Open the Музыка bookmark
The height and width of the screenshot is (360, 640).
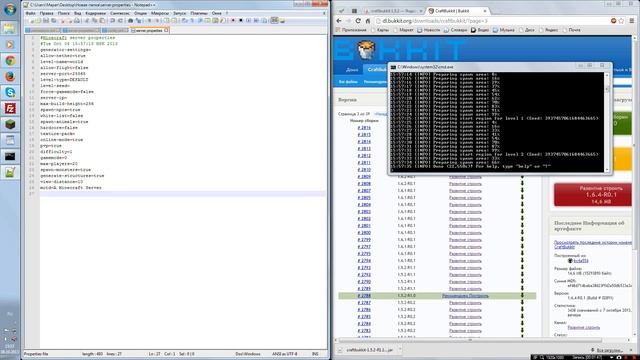(x=504, y=30)
